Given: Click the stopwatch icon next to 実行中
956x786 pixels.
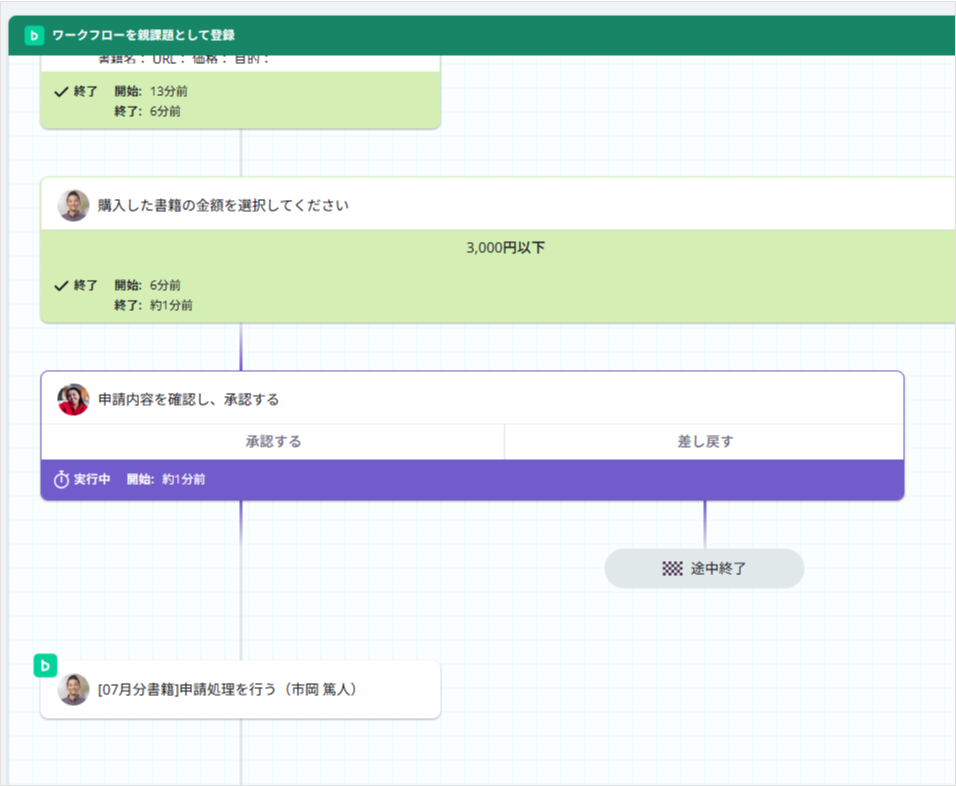Looking at the screenshot, I should coord(61,479).
